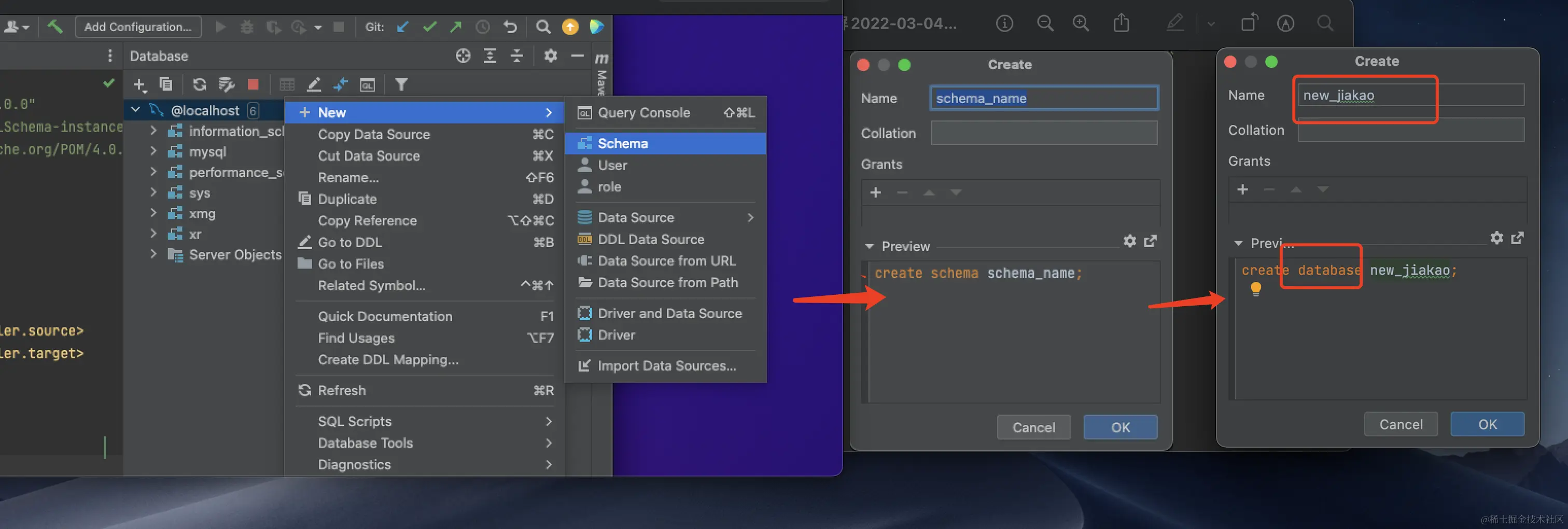Click the Name field containing schema_name
This screenshot has height=529, width=1568.
[1044, 98]
